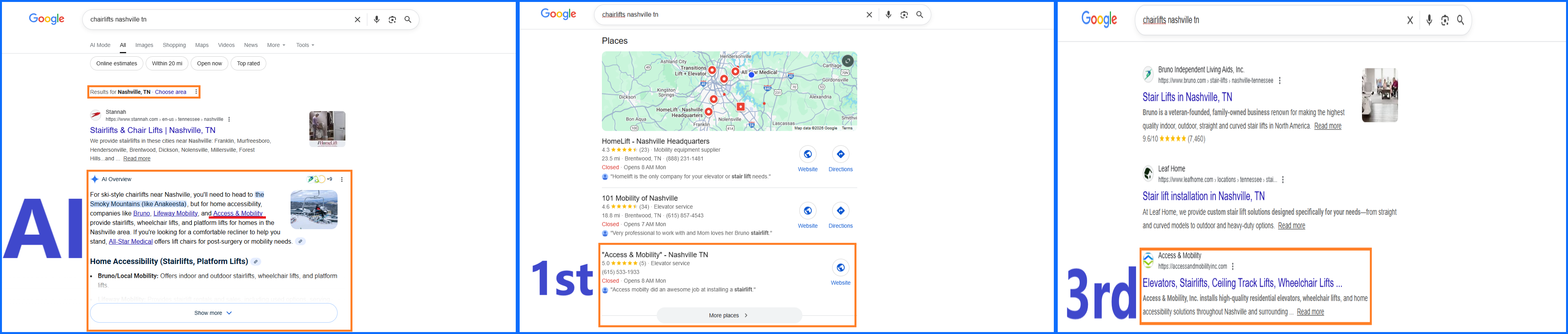Click the Google logo in right panel
Image resolution: width=1568 pixels, height=334 pixels.
pos(1099,19)
